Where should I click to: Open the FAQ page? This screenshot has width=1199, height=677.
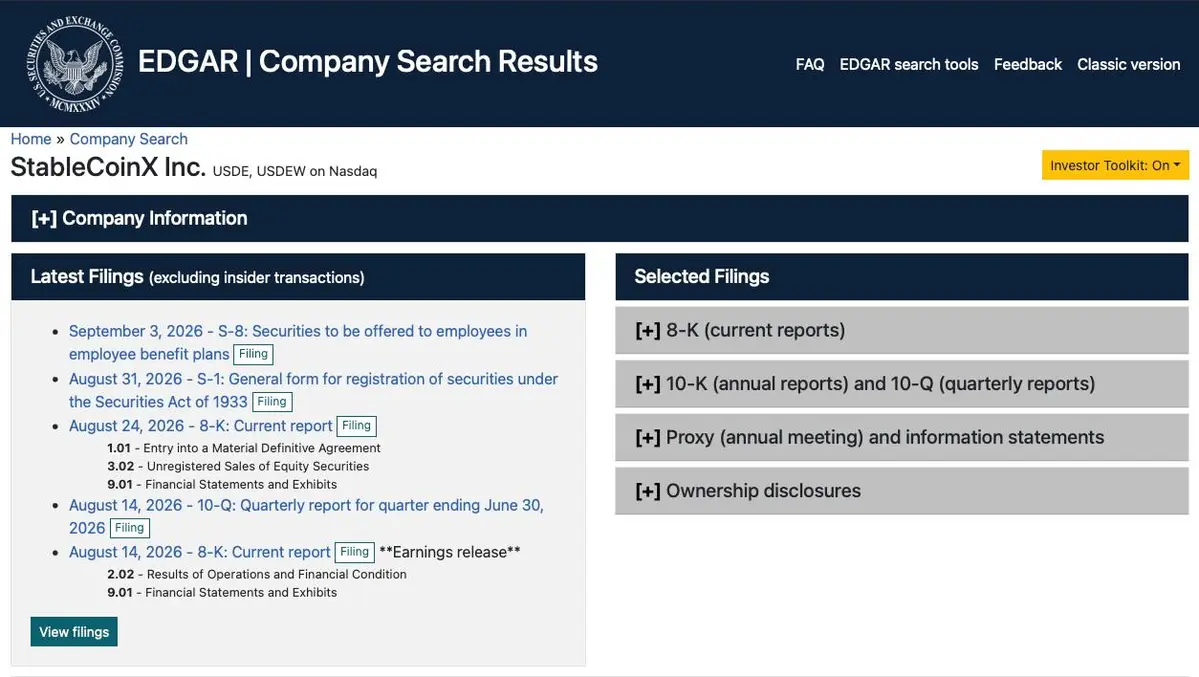point(810,64)
